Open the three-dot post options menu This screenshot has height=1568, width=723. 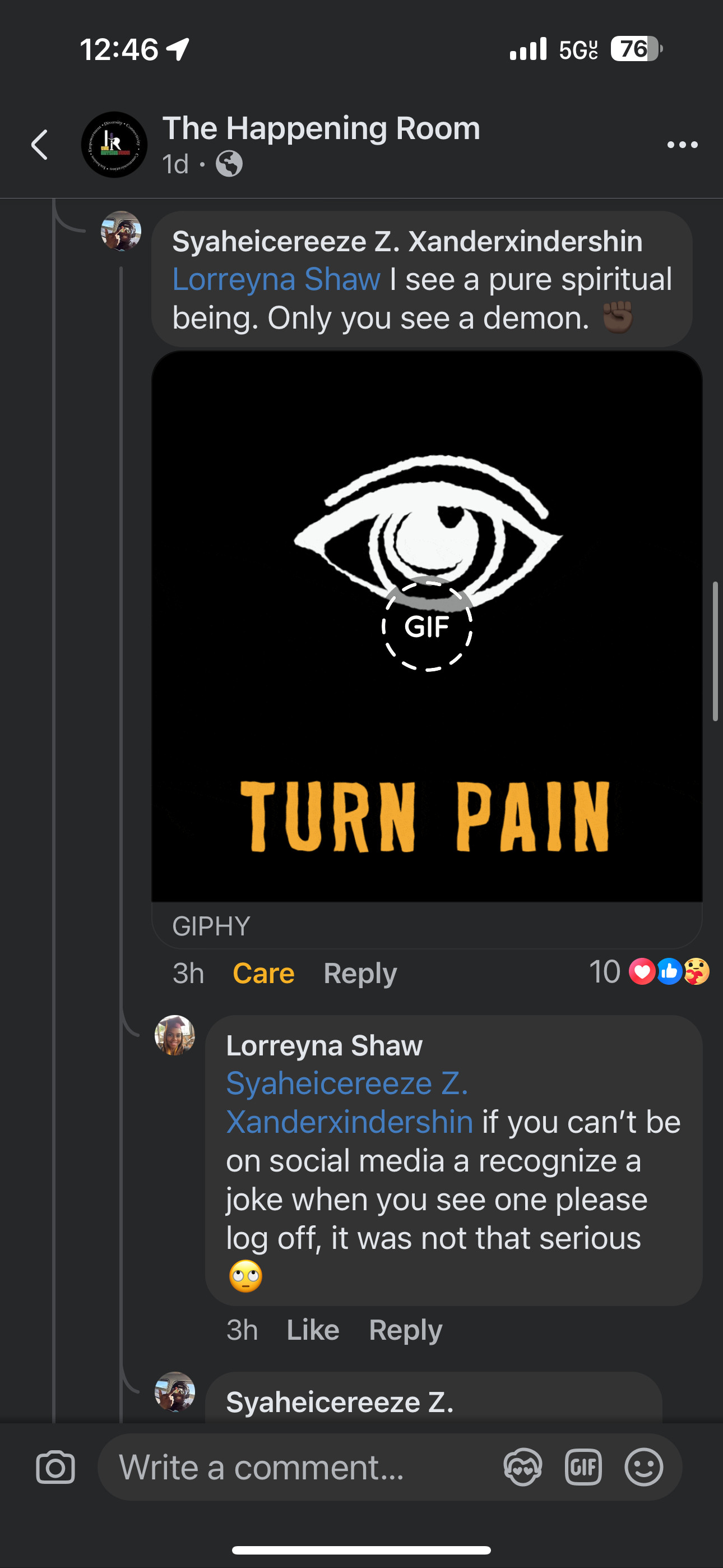pos(682,145)
